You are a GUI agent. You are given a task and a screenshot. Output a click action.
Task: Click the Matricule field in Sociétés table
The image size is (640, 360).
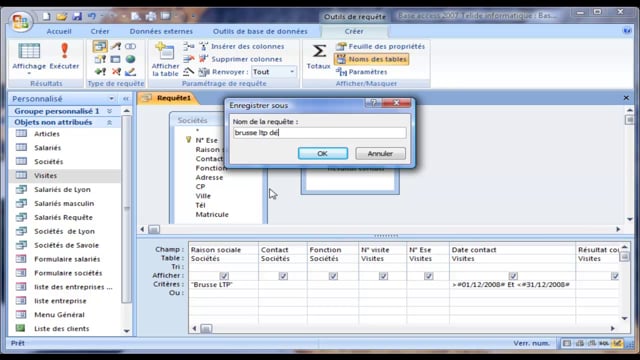click(212, 214)
